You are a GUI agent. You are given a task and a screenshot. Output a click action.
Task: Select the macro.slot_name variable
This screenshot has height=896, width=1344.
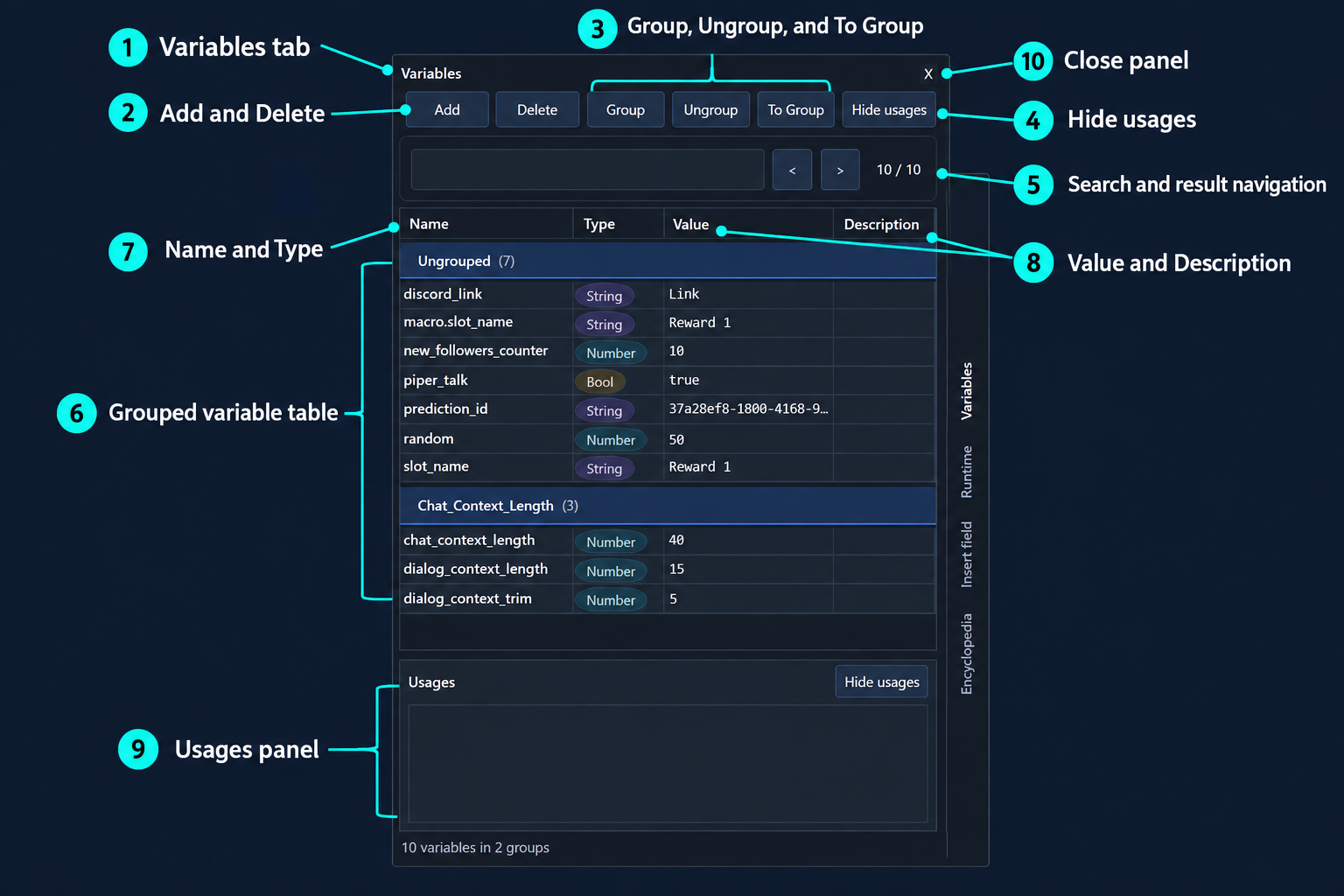(668, 323)
